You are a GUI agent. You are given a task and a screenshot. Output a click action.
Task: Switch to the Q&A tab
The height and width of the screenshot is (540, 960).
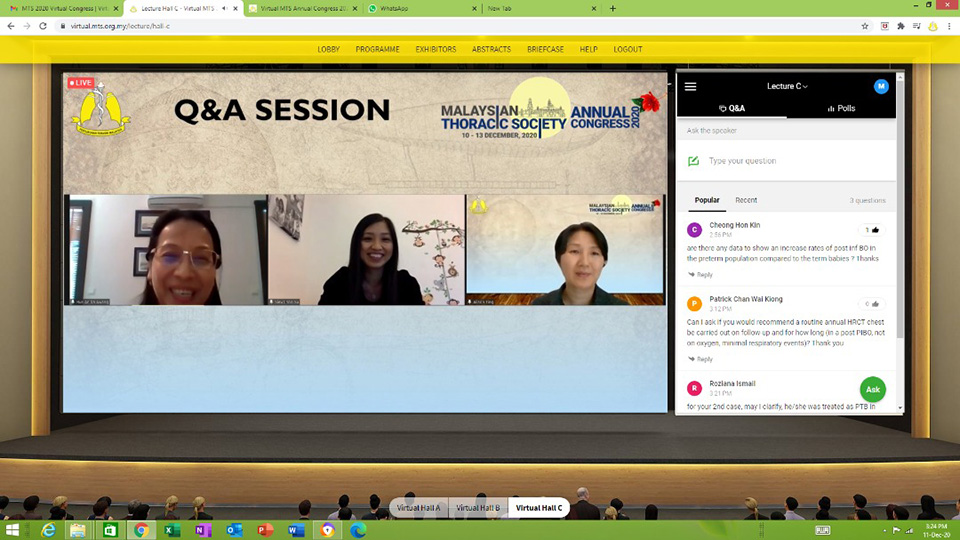[x=732, y=108]
